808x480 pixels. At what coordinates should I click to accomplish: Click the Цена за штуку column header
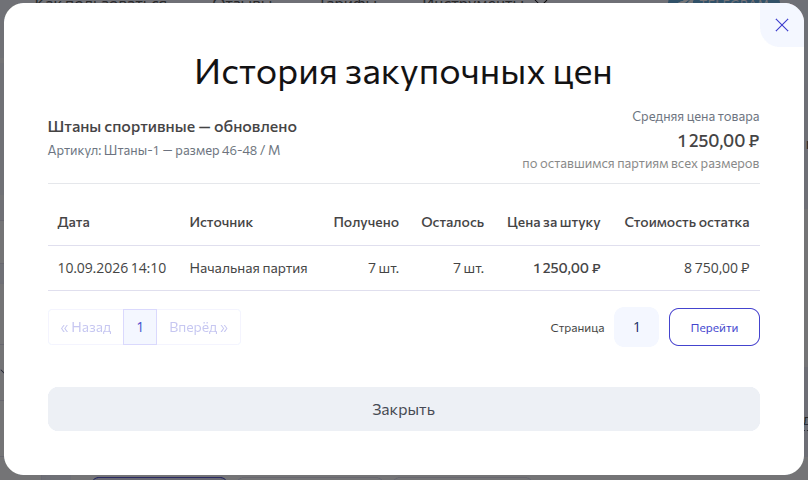(553, 222)
